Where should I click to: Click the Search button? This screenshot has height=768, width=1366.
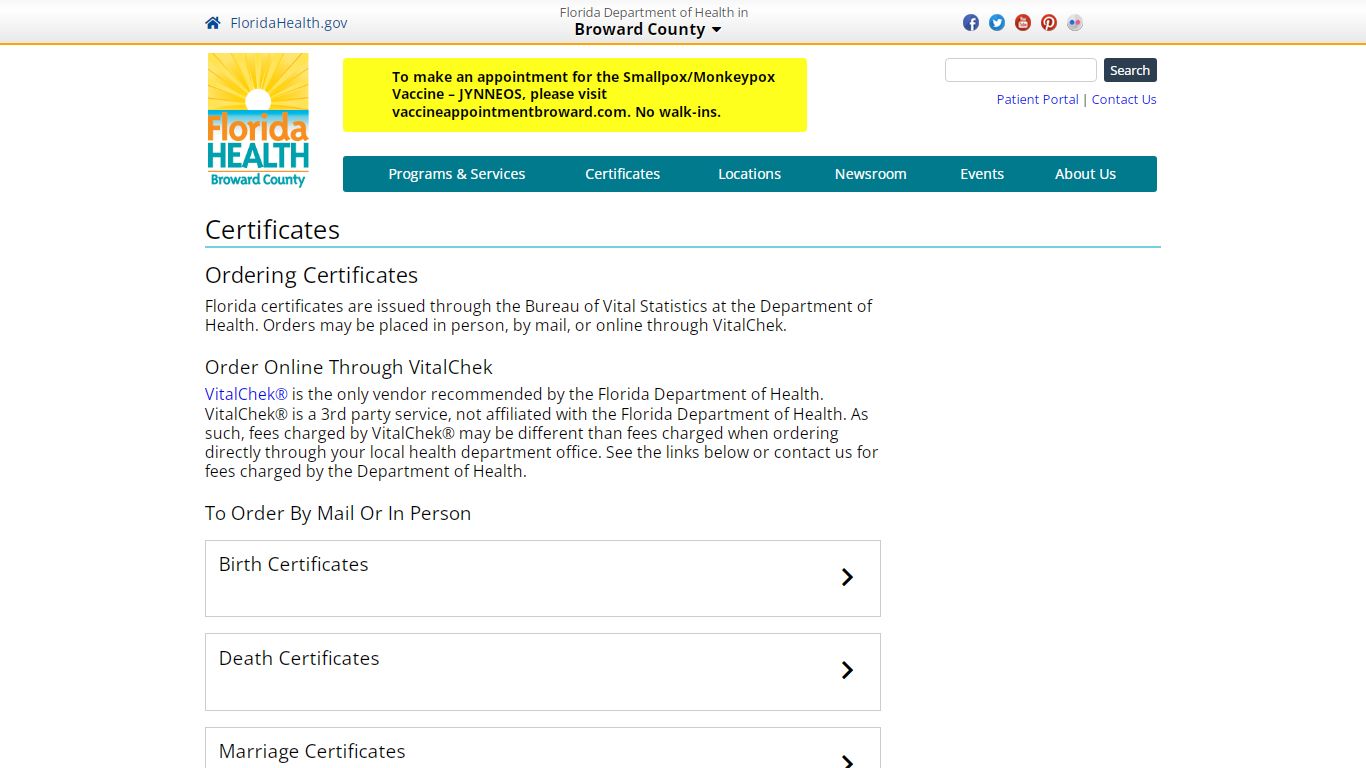[x=1130, y=70]
